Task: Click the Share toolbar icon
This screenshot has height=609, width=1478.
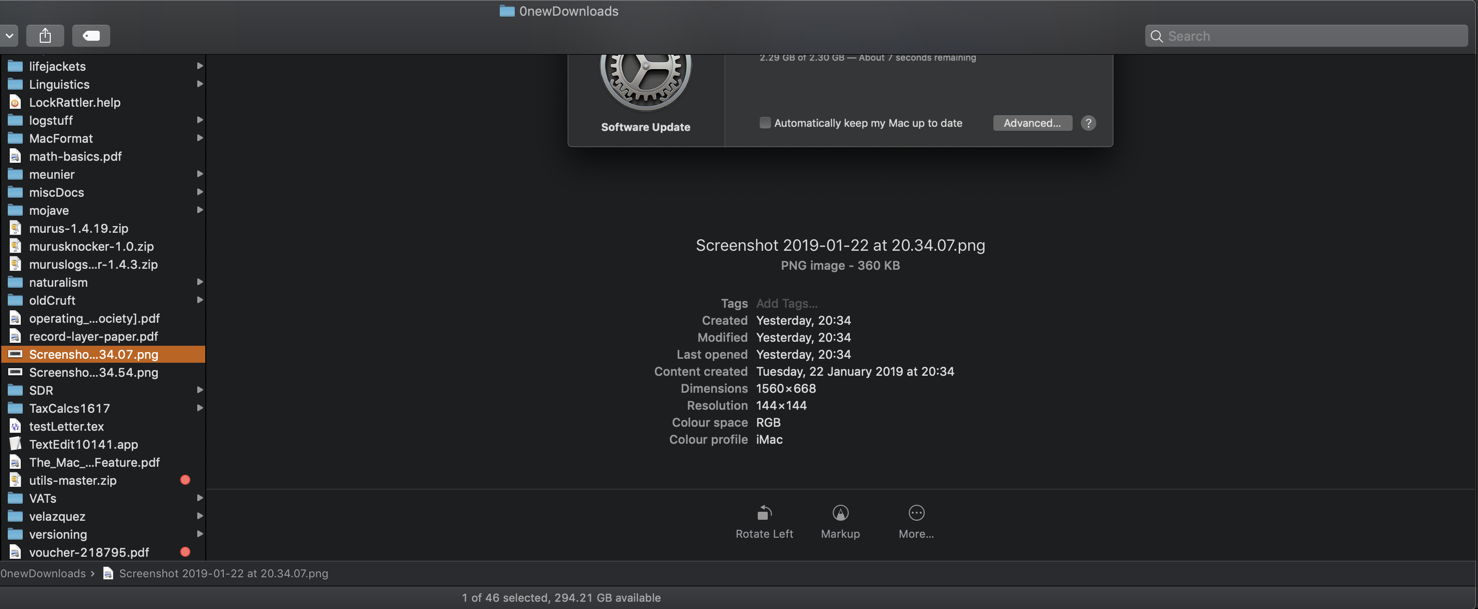Action: [x=45, y=36]
